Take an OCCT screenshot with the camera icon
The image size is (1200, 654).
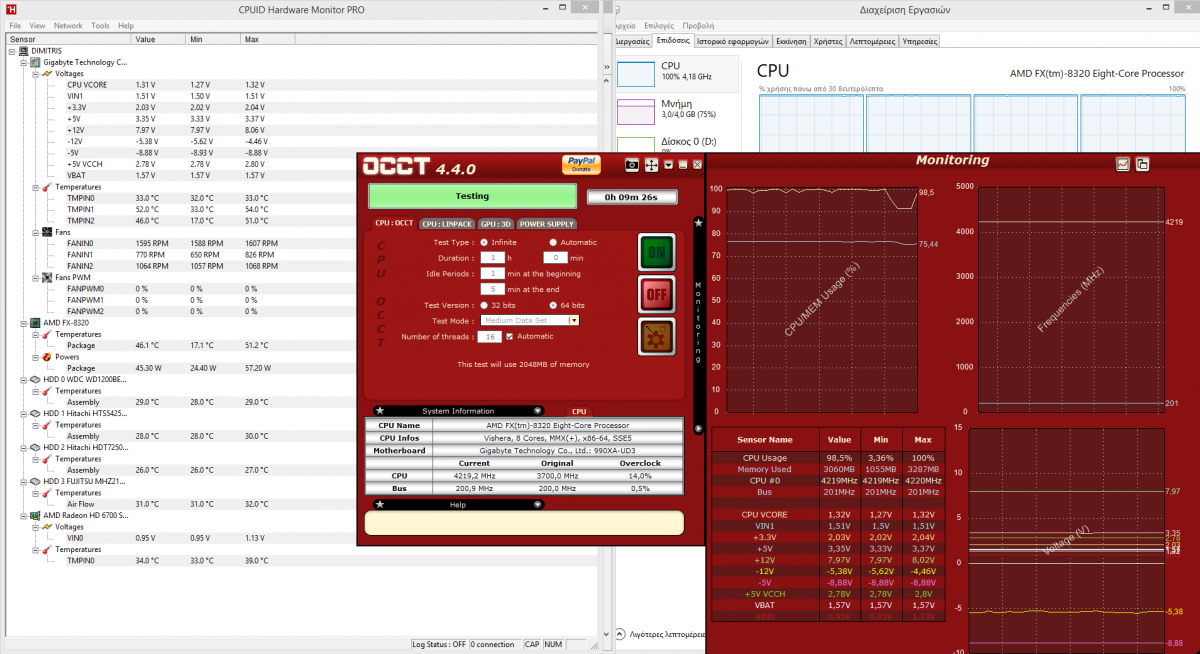coord(632,164)
